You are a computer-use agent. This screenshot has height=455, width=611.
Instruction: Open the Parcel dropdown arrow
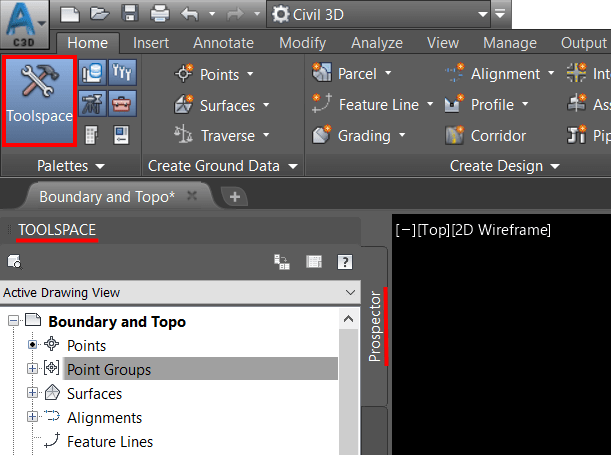point(388,73)
